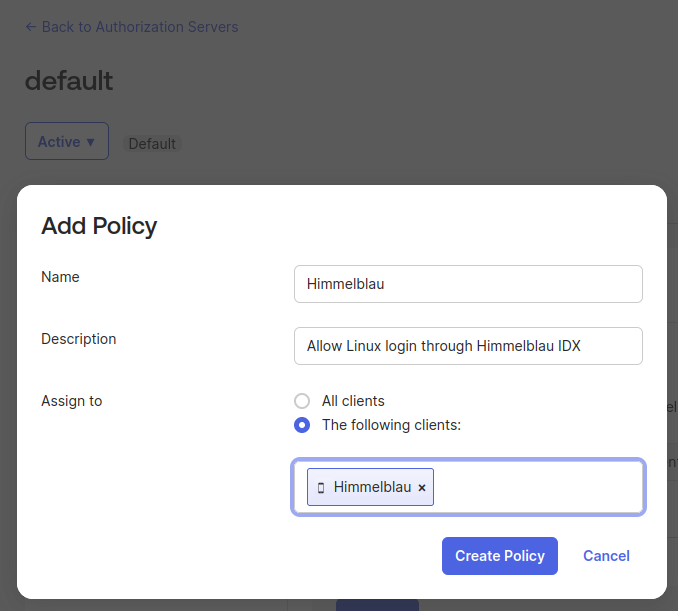Open the Active status dropdown
Screen dimensions: 678x611
point(67,141)
